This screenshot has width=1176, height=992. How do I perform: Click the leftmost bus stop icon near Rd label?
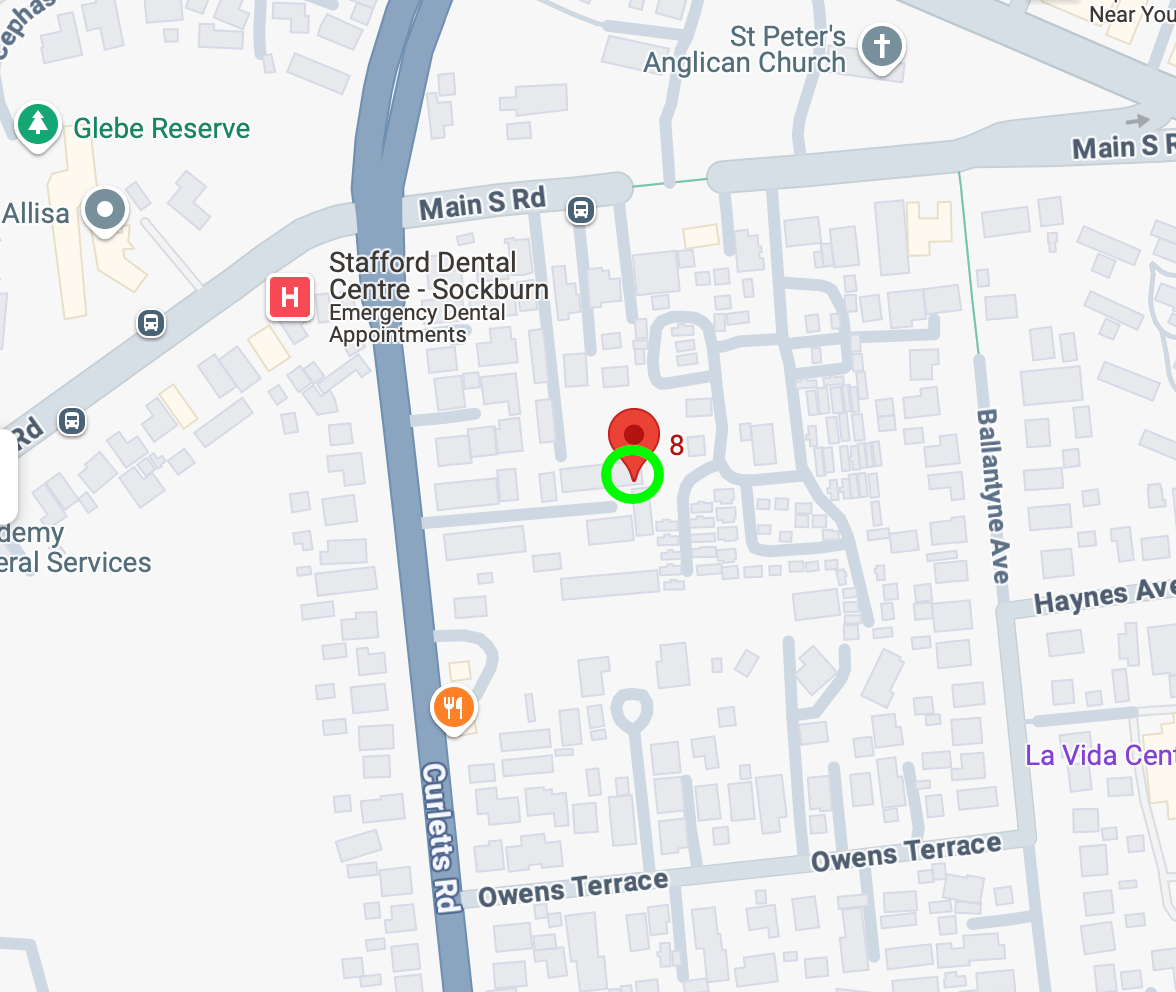72,421
